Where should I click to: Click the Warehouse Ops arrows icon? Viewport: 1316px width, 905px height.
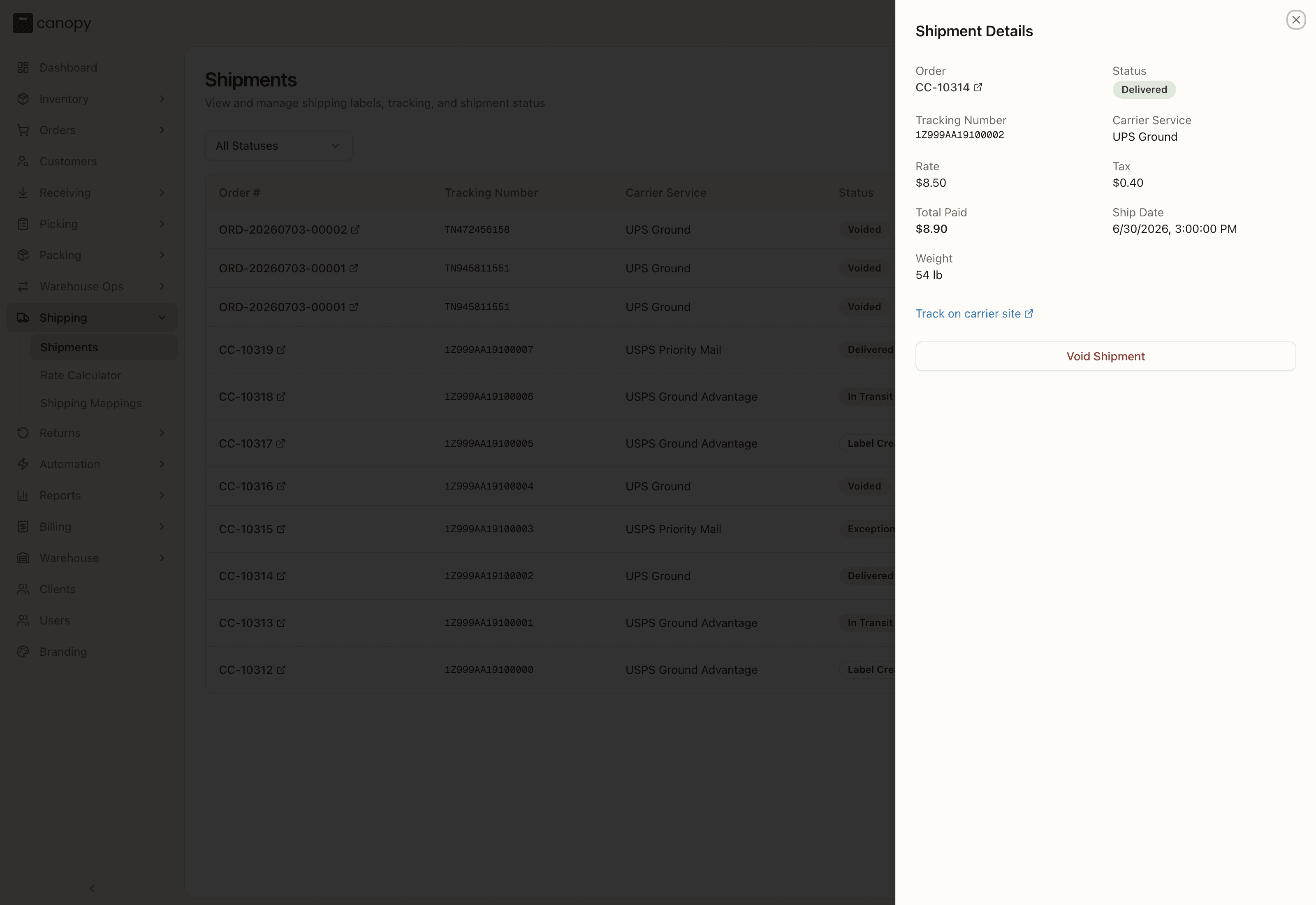pos(23,286)
